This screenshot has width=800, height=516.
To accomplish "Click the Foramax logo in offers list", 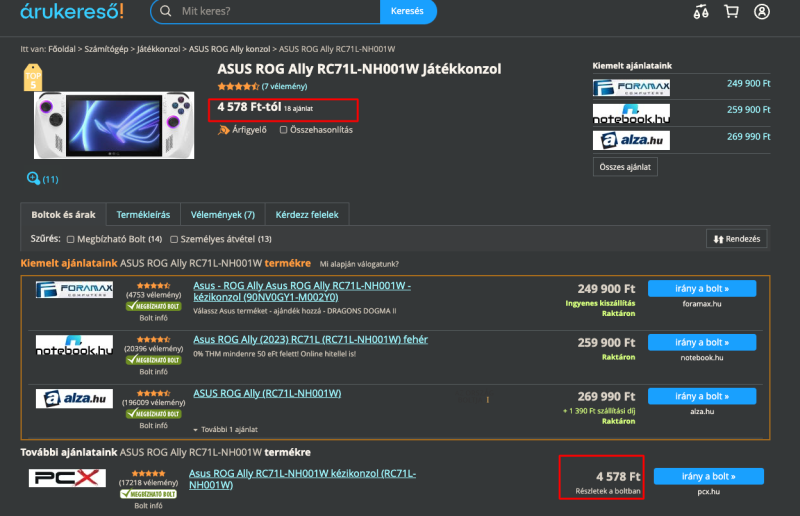I will point(74,289).
